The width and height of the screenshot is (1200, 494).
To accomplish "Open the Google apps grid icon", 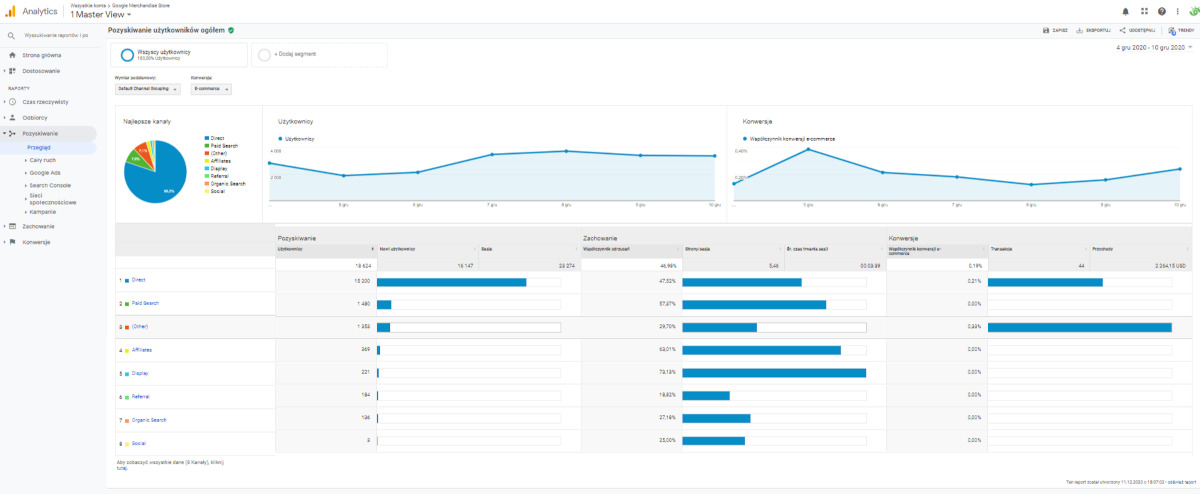I will point(1144,11).
